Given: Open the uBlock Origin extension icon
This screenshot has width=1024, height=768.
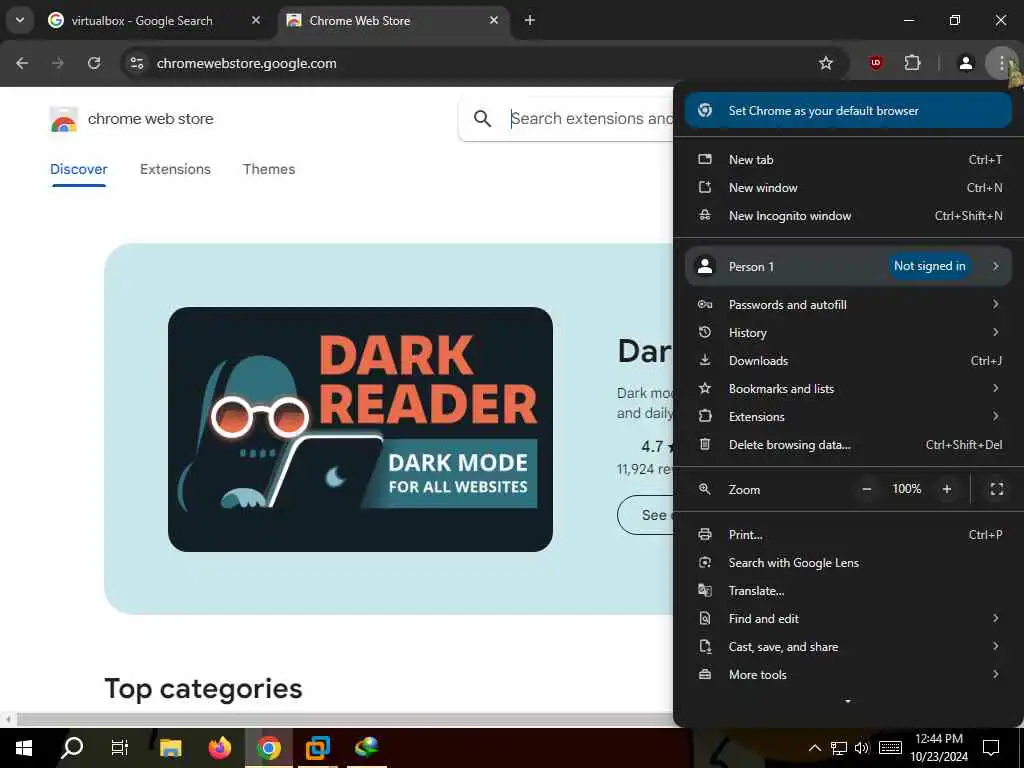Looking at the screenshot, I should click(876, 63).
